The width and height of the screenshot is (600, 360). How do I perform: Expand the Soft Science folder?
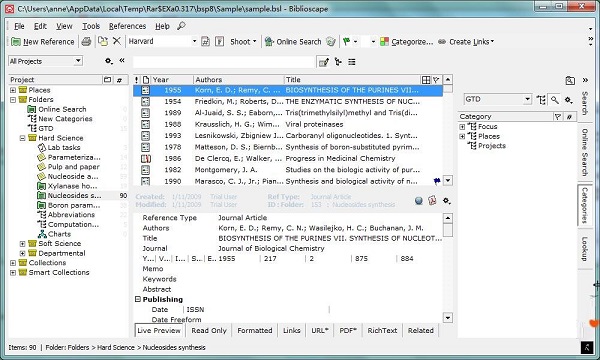click(23, 244)
